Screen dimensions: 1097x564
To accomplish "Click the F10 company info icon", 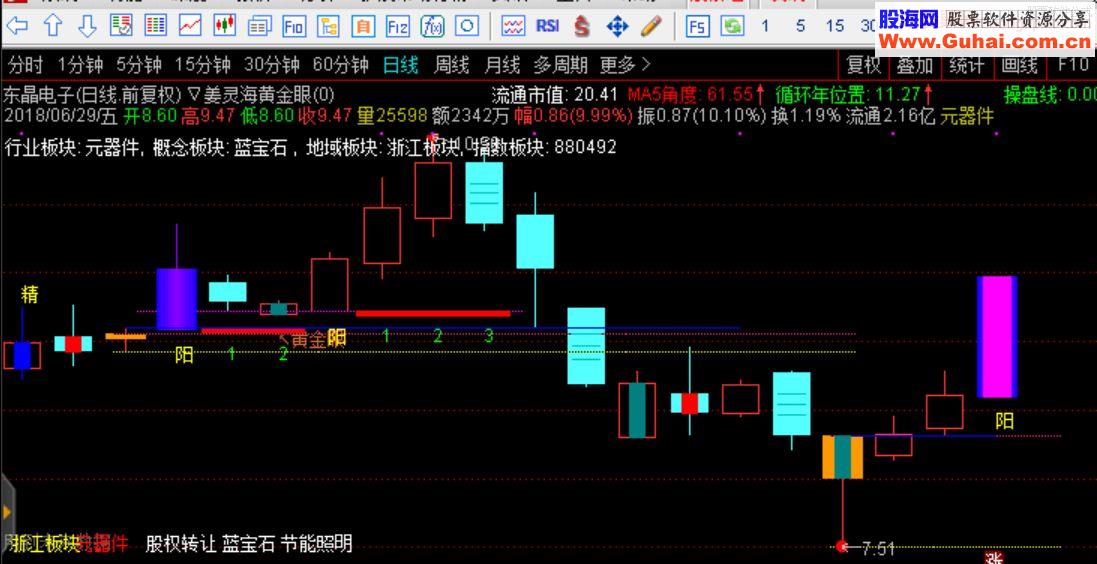I will (x=294, y=27).
